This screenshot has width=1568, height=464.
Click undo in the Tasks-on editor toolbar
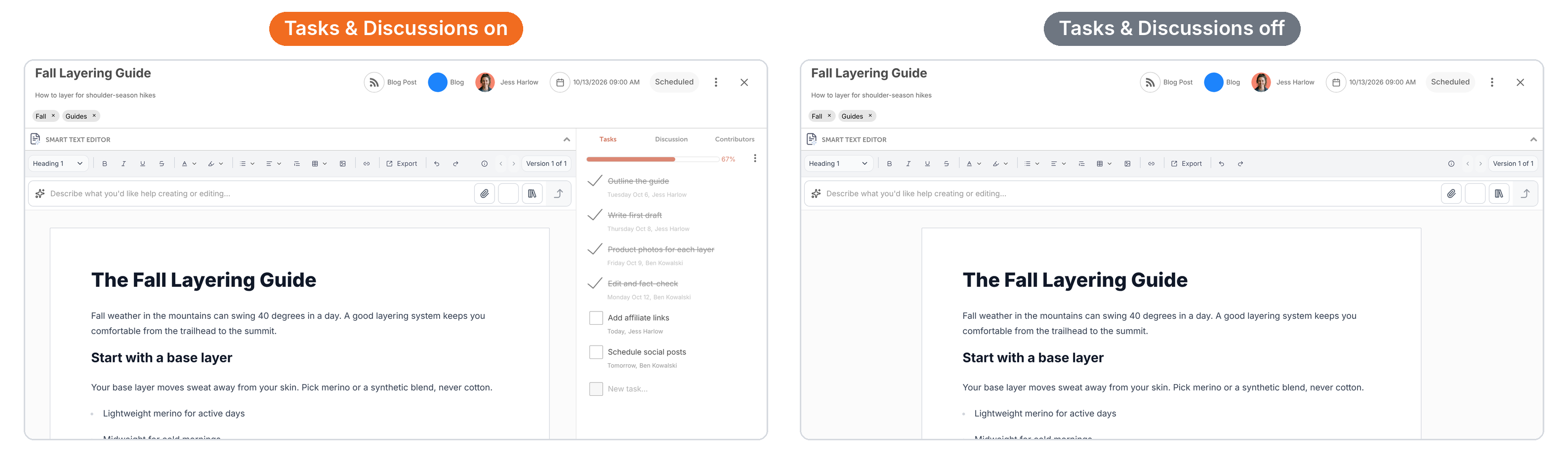[436, 163]
